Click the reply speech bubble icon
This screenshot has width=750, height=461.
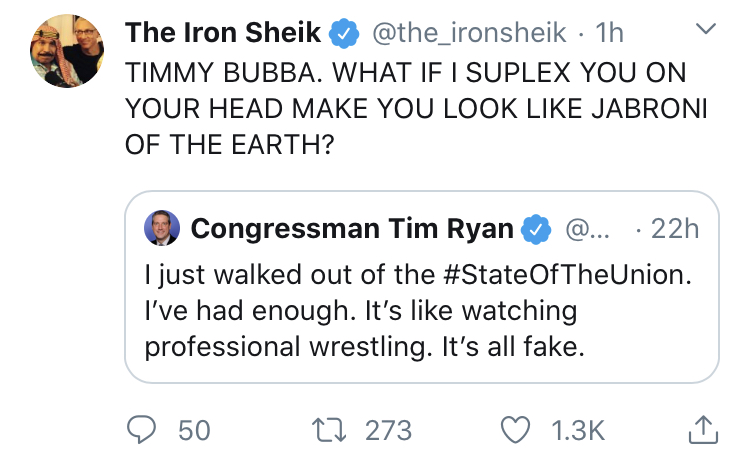(145, 429)
